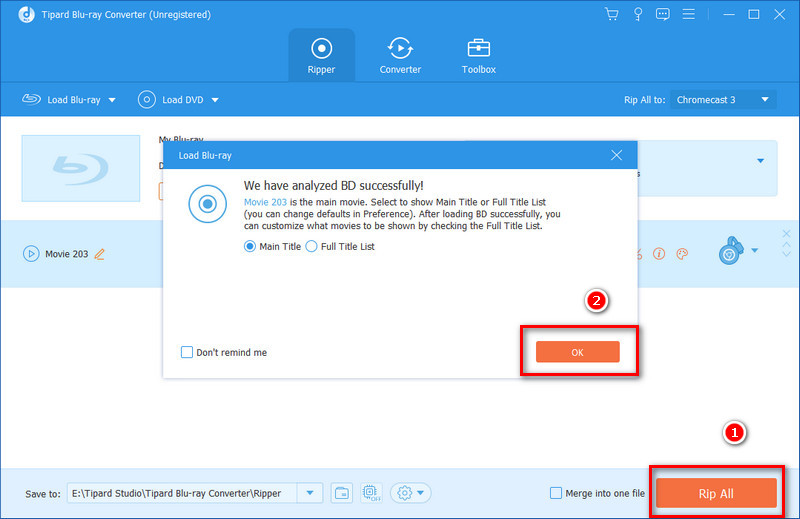Rename Movie 203 with the pencil icon
The width and height of the screenshot is (800, 519).
pos(99,254)
